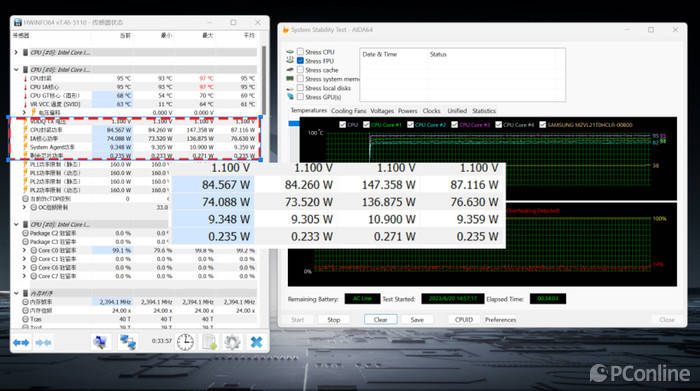Screen dimensions: 700x391
Task: Expand the voltage offset lightning row
Action: [x=24, y=112]
